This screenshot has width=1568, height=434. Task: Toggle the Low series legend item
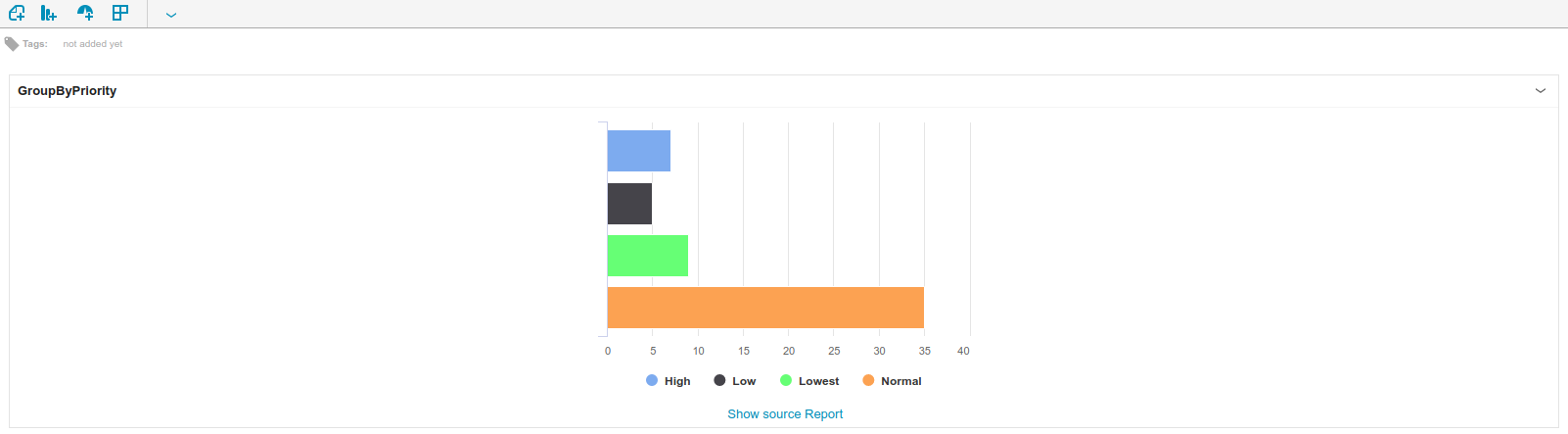point(734,381)
